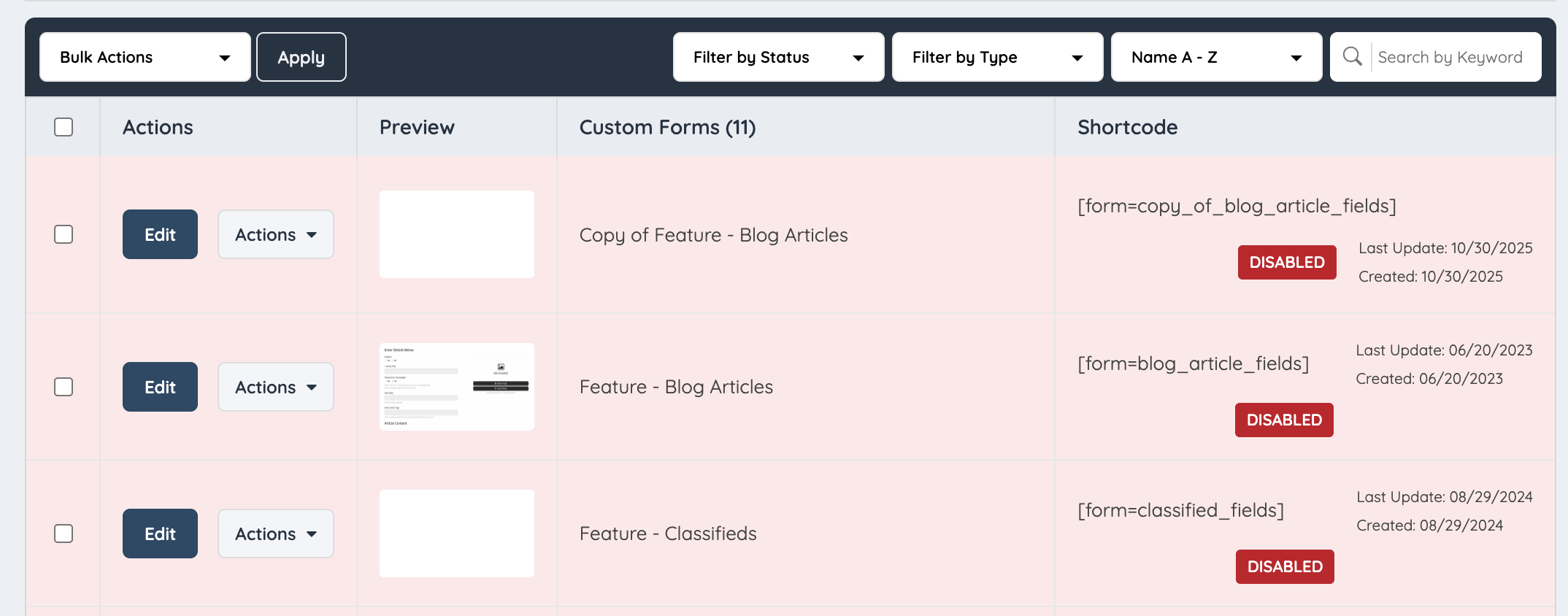Open the Name A - Z sort dropdown
Screen dimensions: 1568x616
[x=1216, y=57]
